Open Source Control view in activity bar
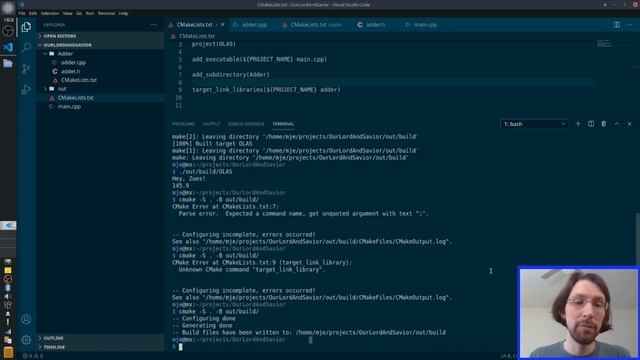This screenshot has width=640, height=360. (x=26, y=69)
